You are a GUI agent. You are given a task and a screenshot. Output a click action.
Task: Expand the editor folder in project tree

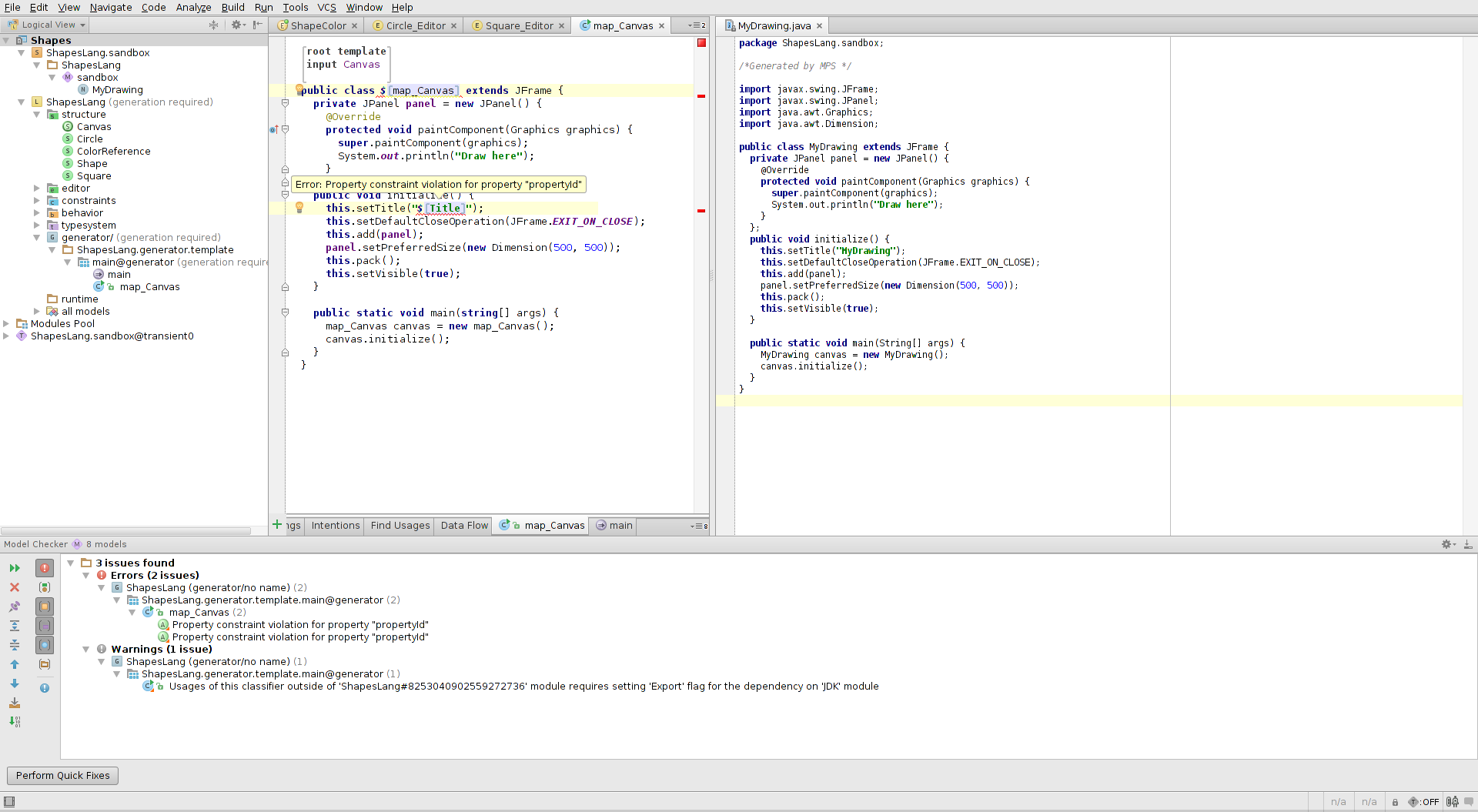(x=36, y=189)
